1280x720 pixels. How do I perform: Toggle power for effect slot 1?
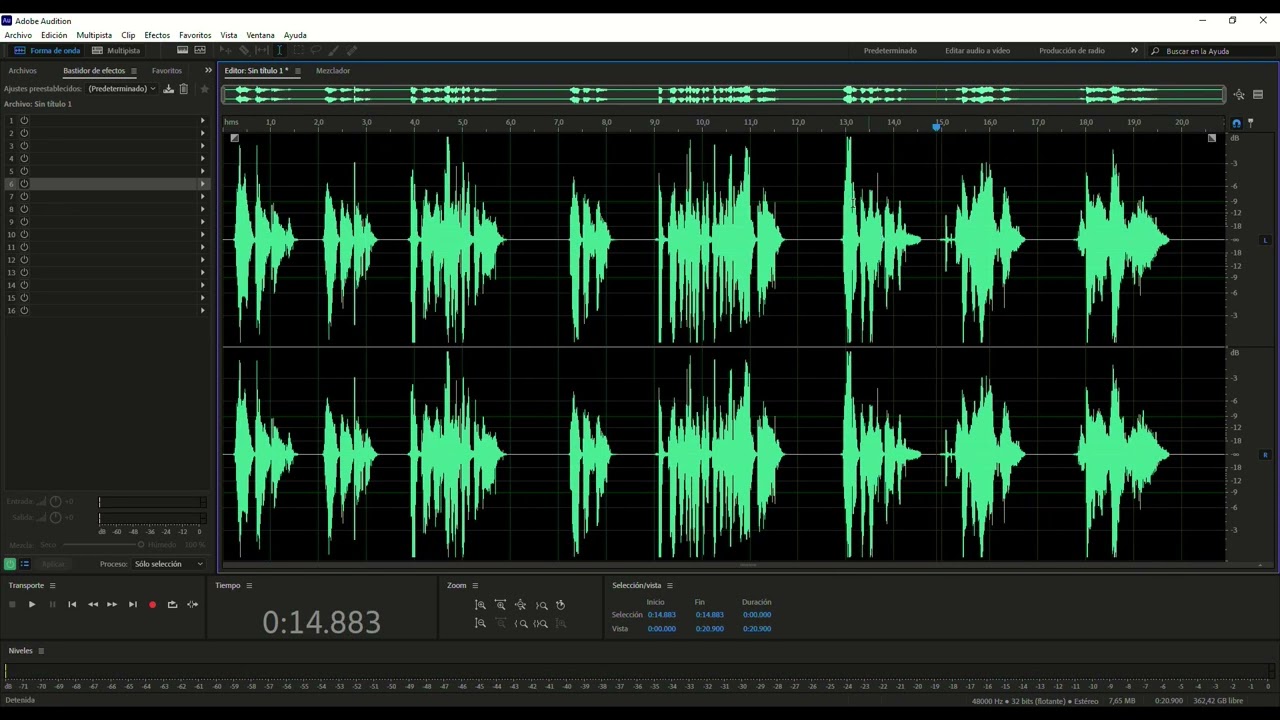pos(24,120)
